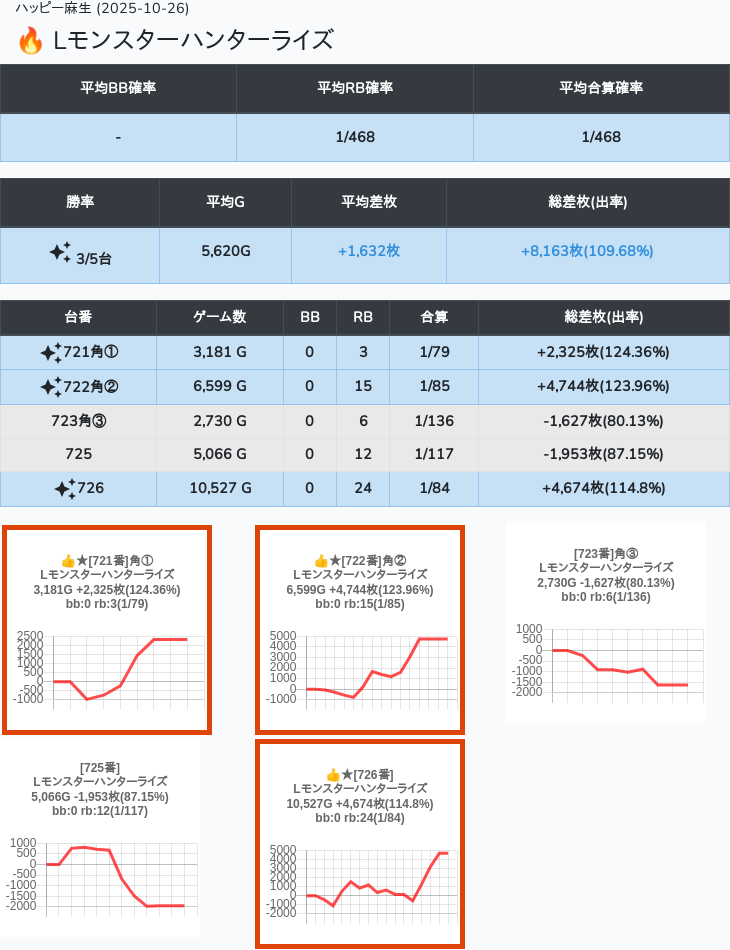Click the ゲーム数 column header
The image size is (730, 950).
click(x=219, y=317)
